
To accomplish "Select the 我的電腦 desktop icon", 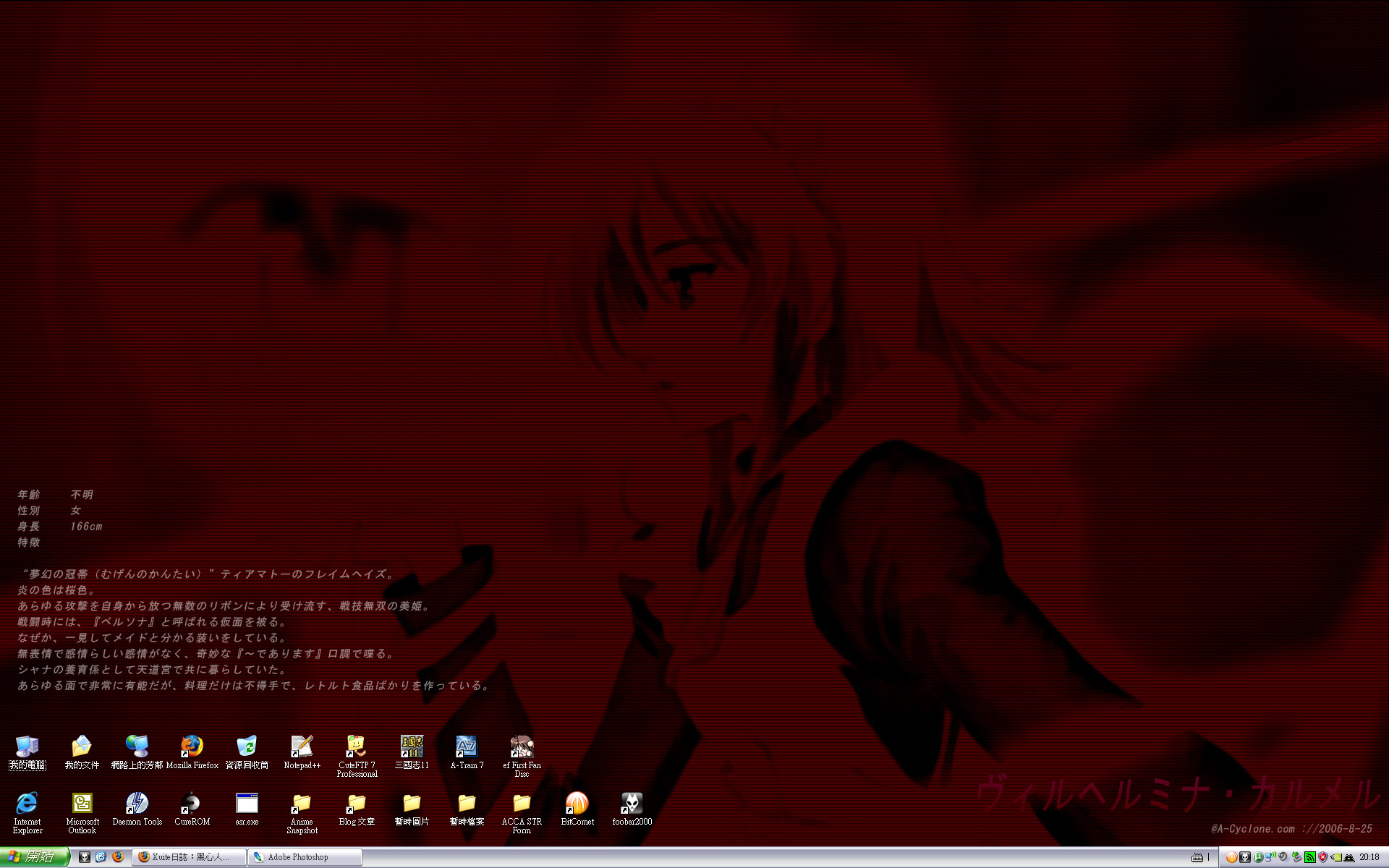I will coord(27,752).
